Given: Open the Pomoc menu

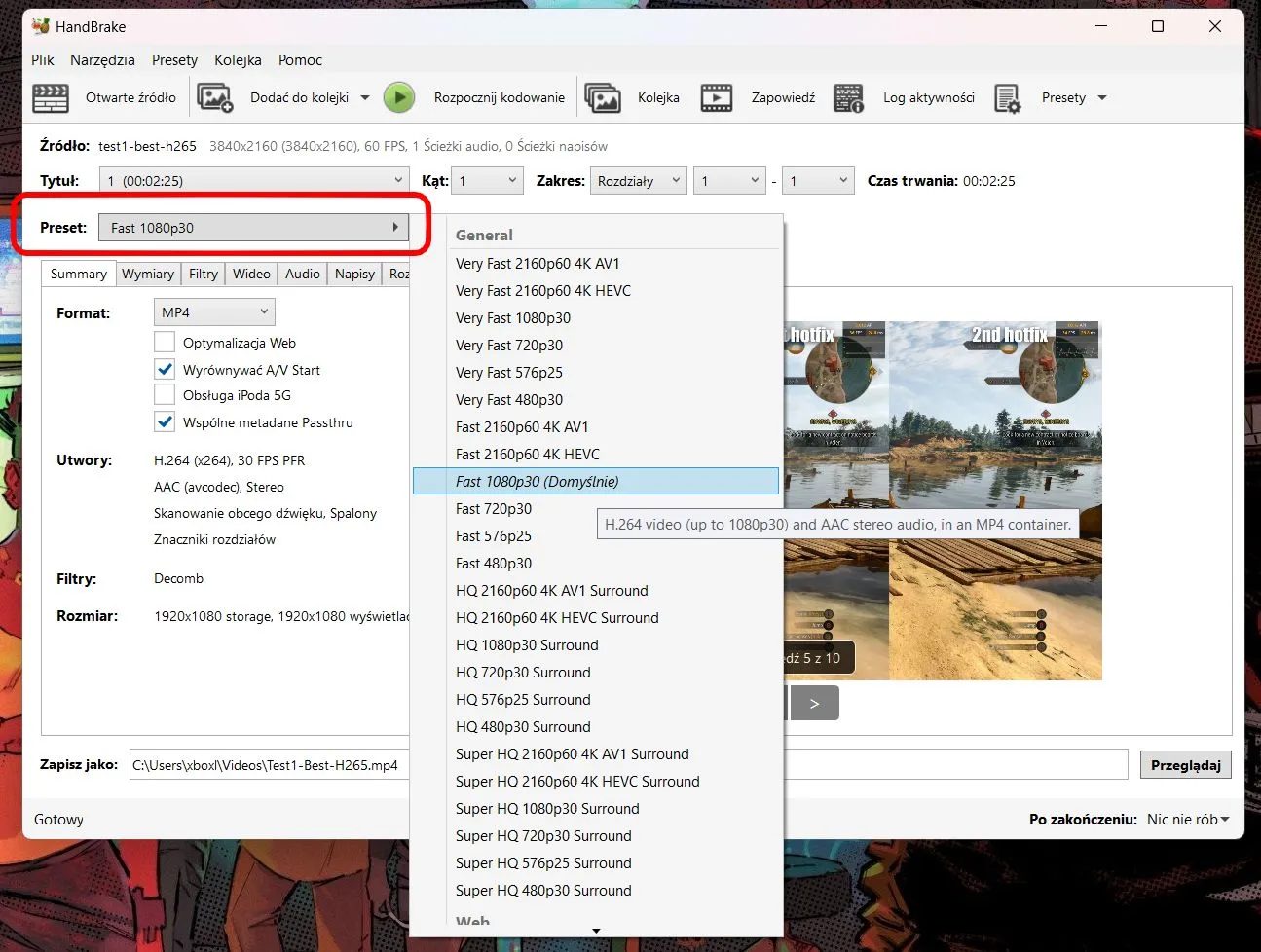Looking at the screenshot, I should (300, 60).
